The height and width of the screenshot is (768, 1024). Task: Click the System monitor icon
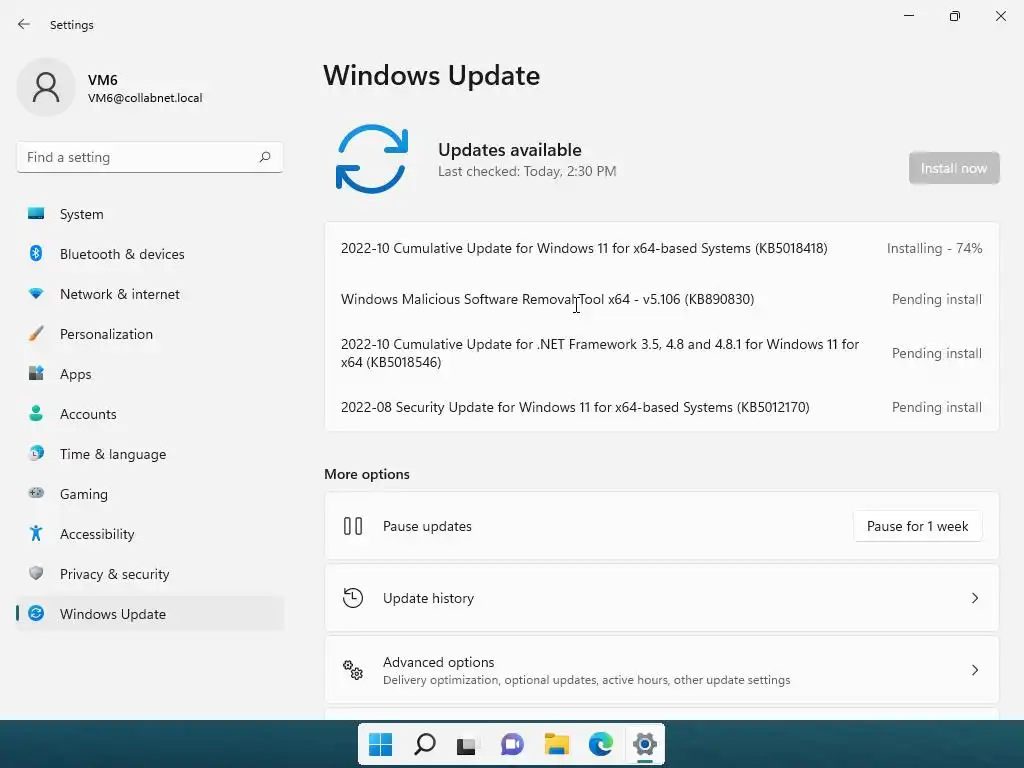(36, 214)
